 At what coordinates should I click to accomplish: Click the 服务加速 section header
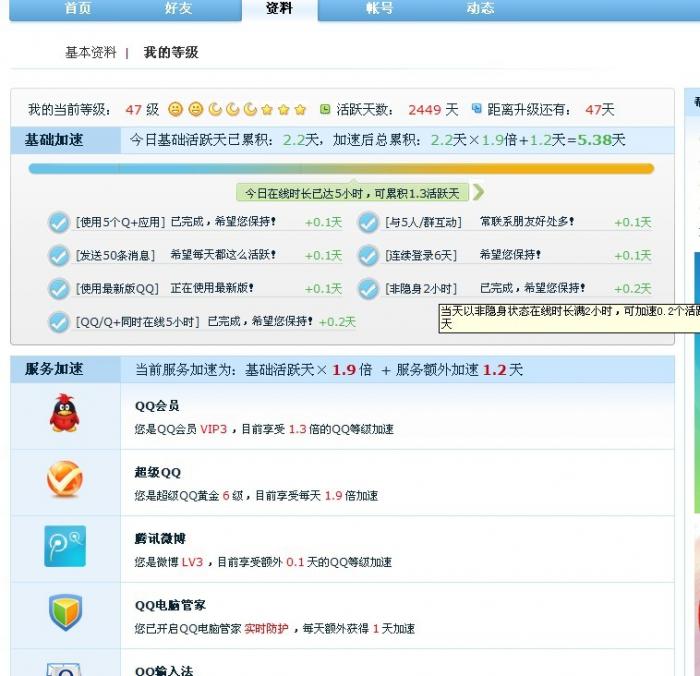coord(54,369)
